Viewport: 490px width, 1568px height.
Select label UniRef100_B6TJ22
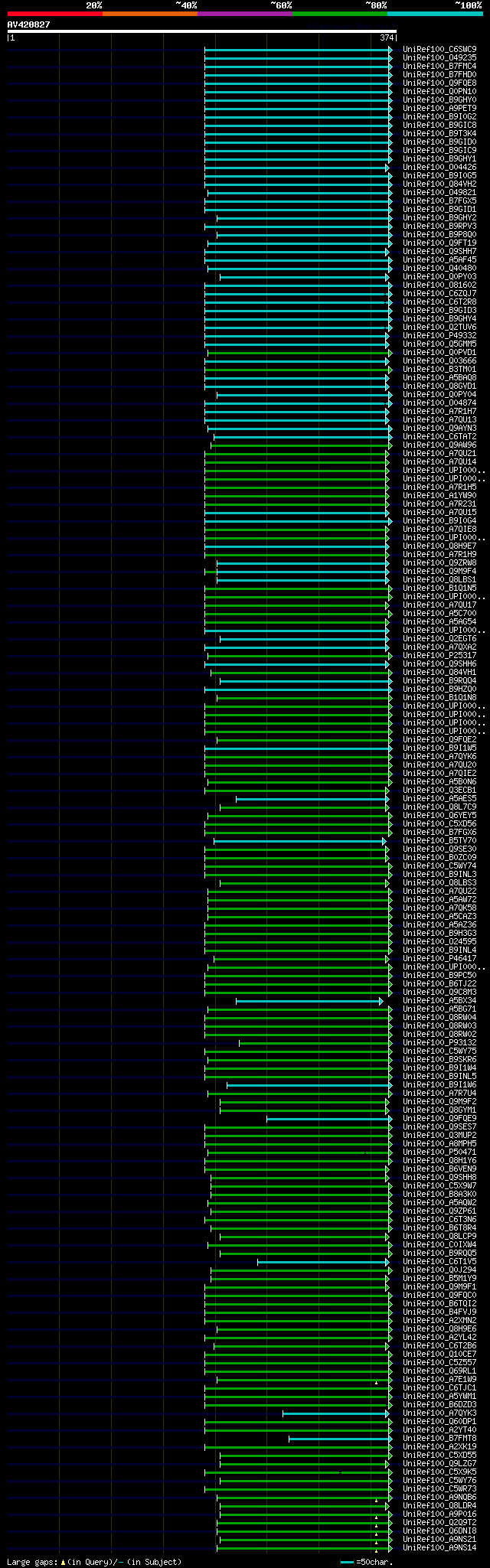(x=439, y=983)
